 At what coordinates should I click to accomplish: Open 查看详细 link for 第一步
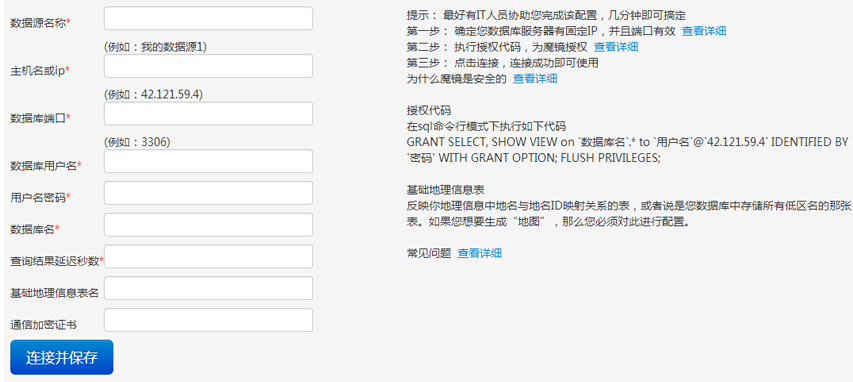click(703, 31)
